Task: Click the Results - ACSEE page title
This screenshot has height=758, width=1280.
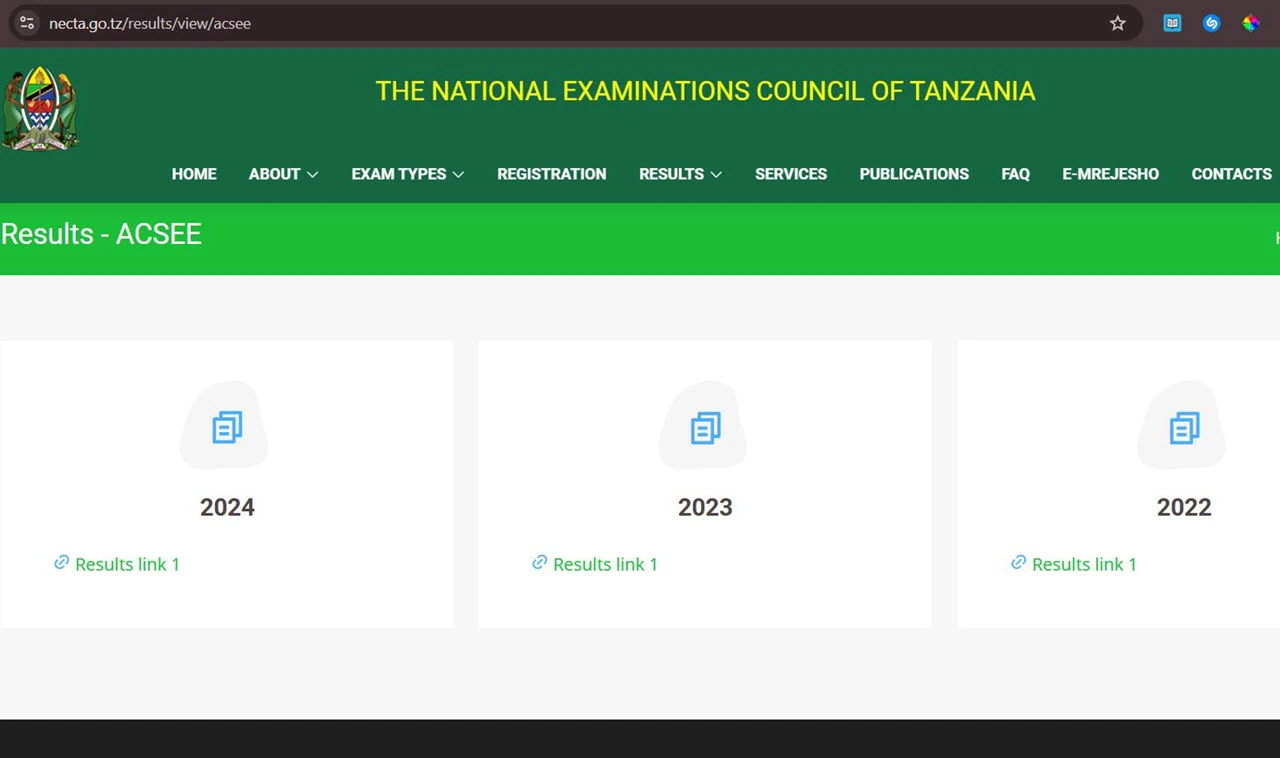Action: 101,234
